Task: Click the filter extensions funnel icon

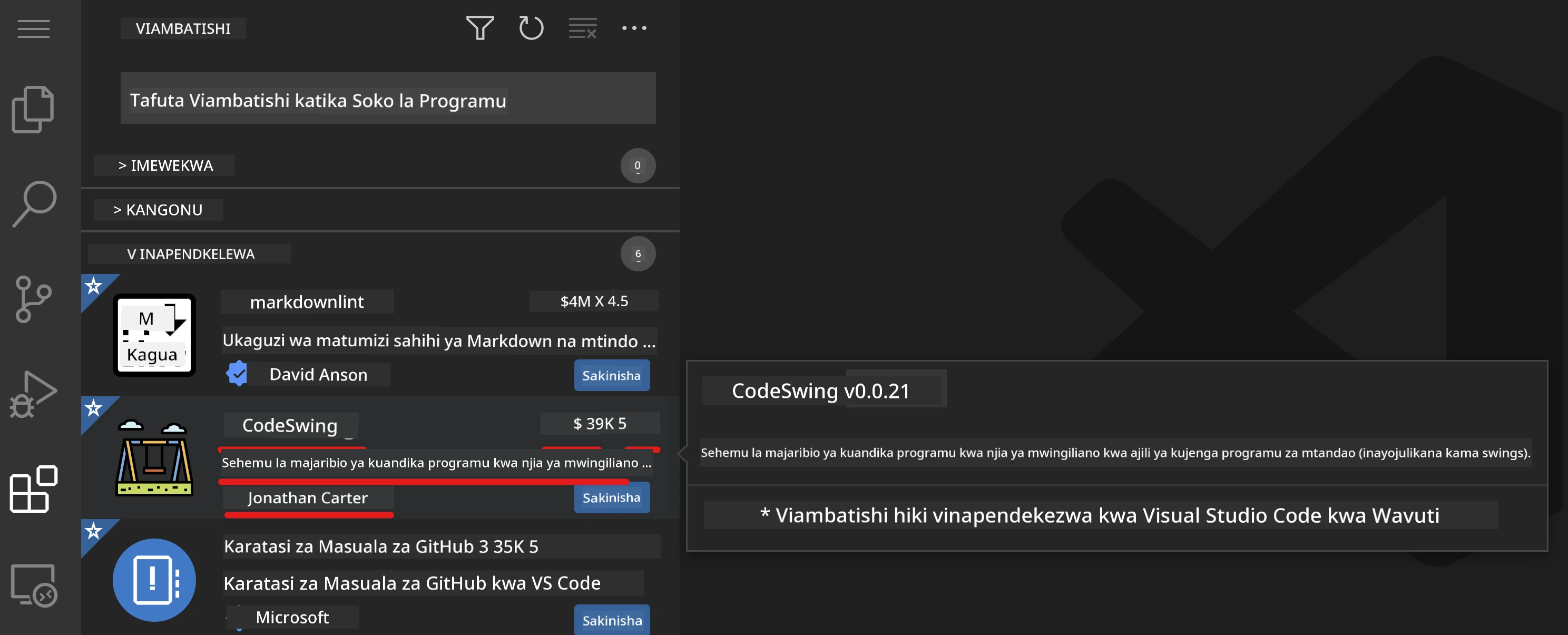Action: point(479,28)
